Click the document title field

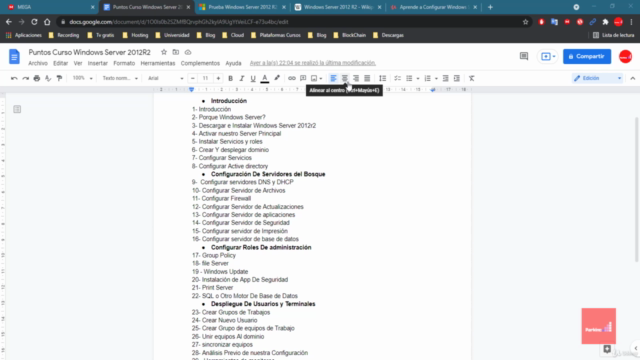coord(89,52)
